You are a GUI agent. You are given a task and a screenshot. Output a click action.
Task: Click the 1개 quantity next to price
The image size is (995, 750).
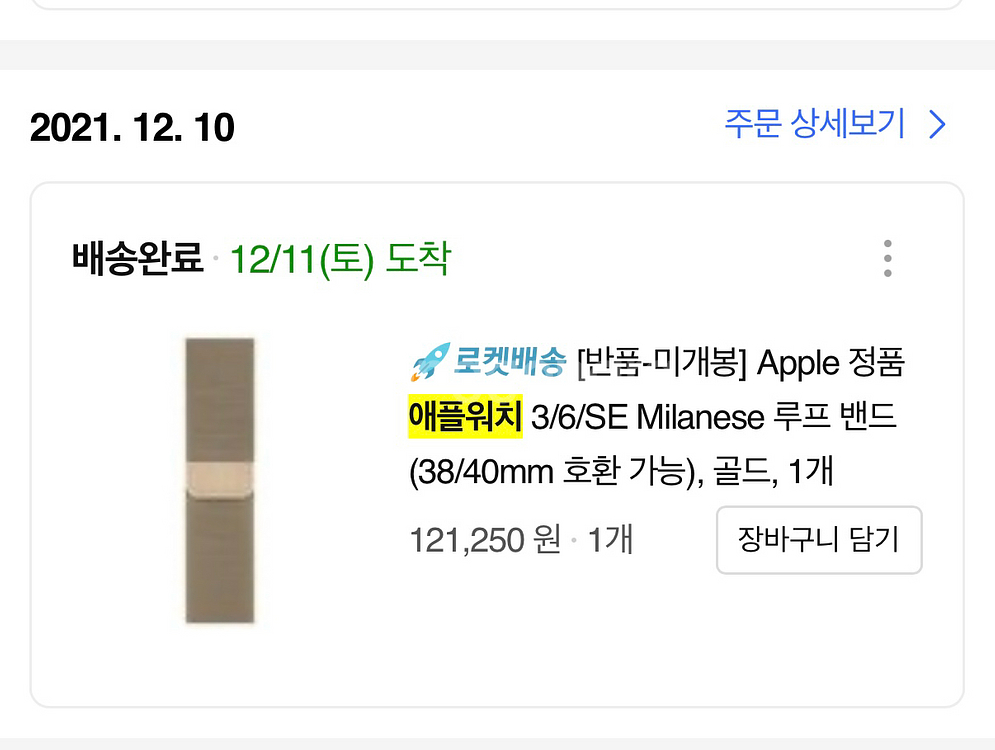pyautogui.click(x=610, y=541)
